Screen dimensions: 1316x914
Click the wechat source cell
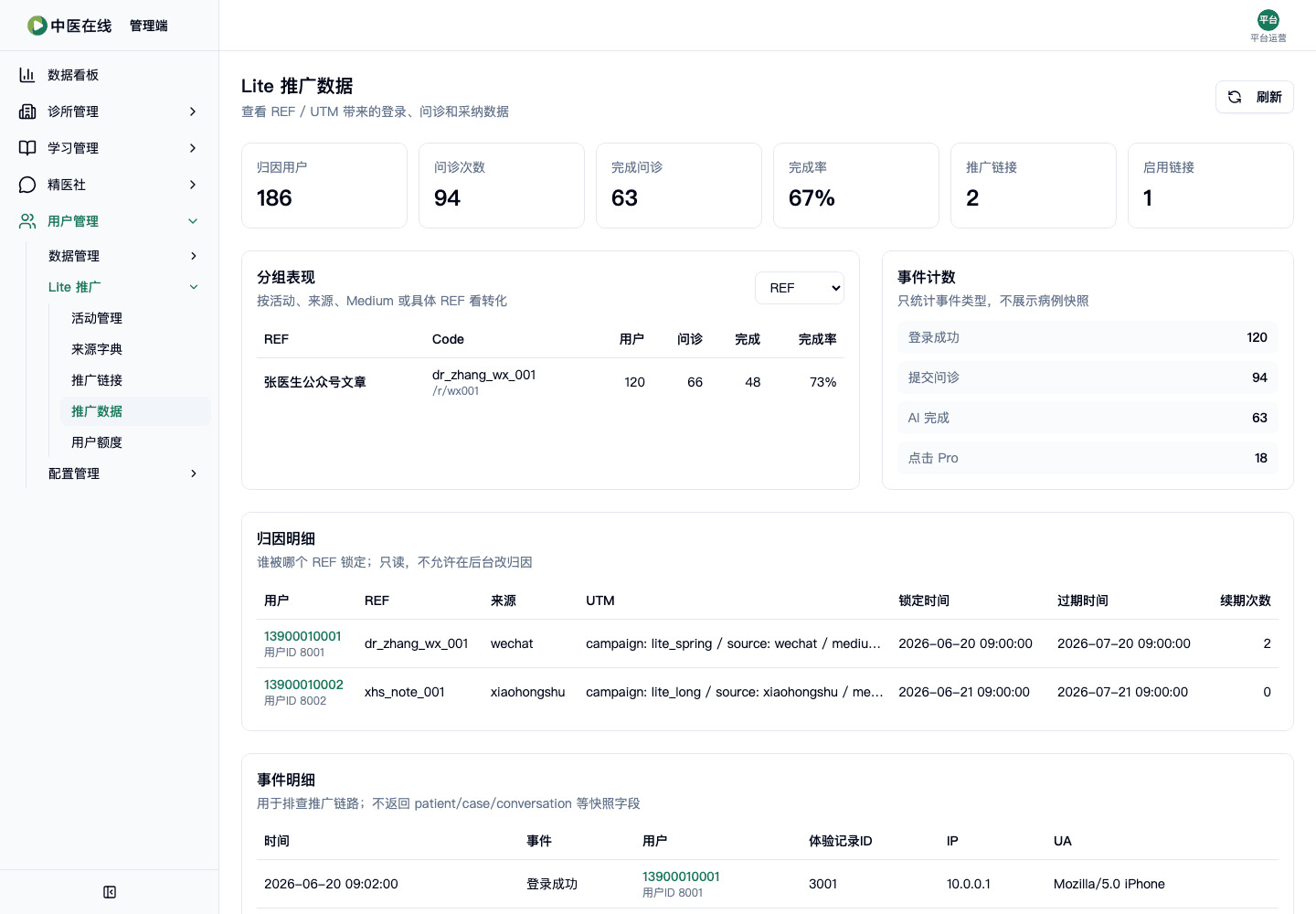[x=512, y=643]
